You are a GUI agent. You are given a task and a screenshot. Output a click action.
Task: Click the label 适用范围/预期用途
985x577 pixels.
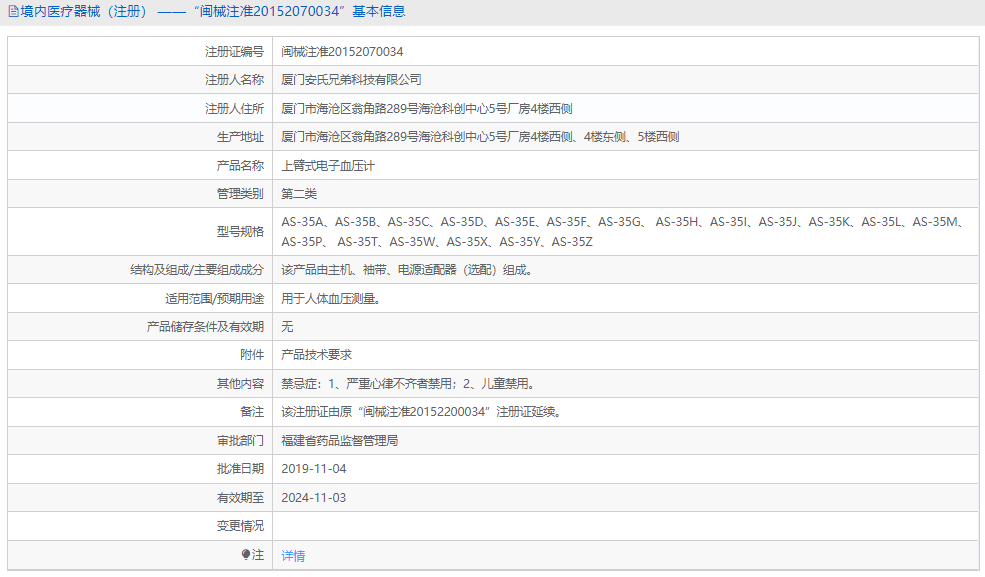214,299
